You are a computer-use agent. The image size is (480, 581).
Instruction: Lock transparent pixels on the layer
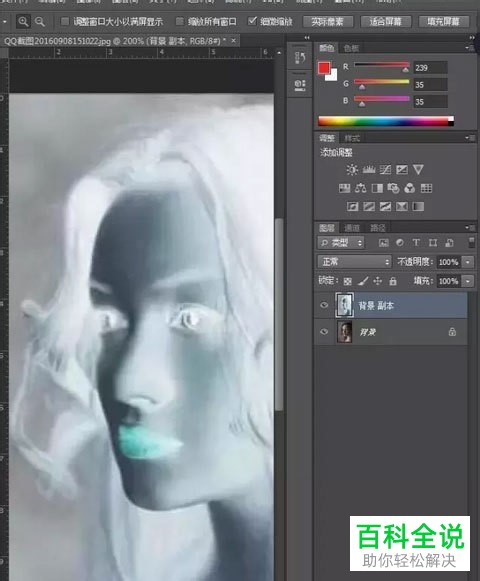tap(347, 281)
